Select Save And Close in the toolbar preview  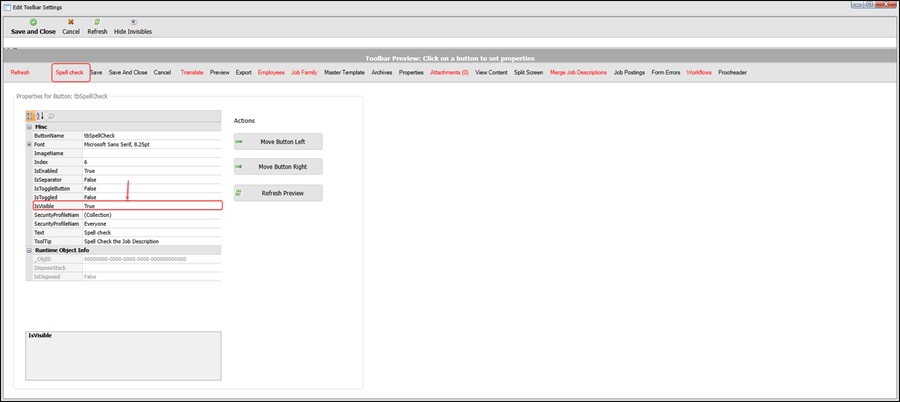[128, 73]
